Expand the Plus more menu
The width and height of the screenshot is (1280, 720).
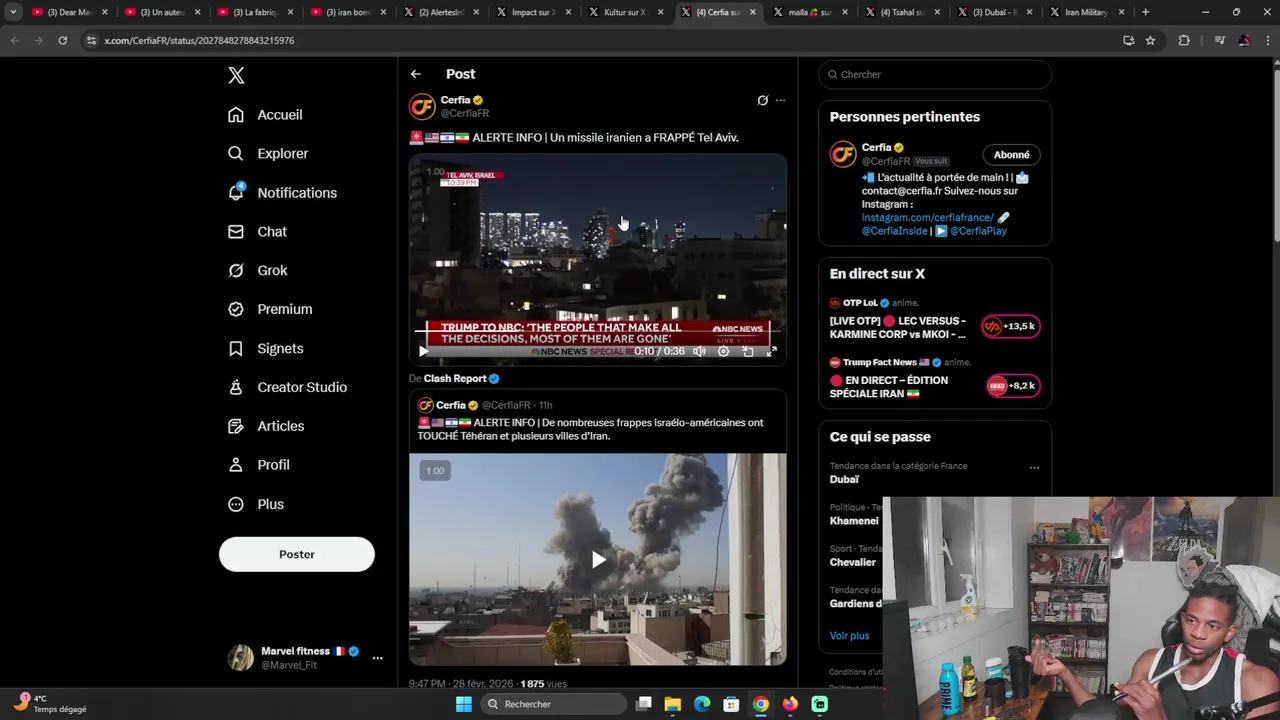click(x=256, y=505)
